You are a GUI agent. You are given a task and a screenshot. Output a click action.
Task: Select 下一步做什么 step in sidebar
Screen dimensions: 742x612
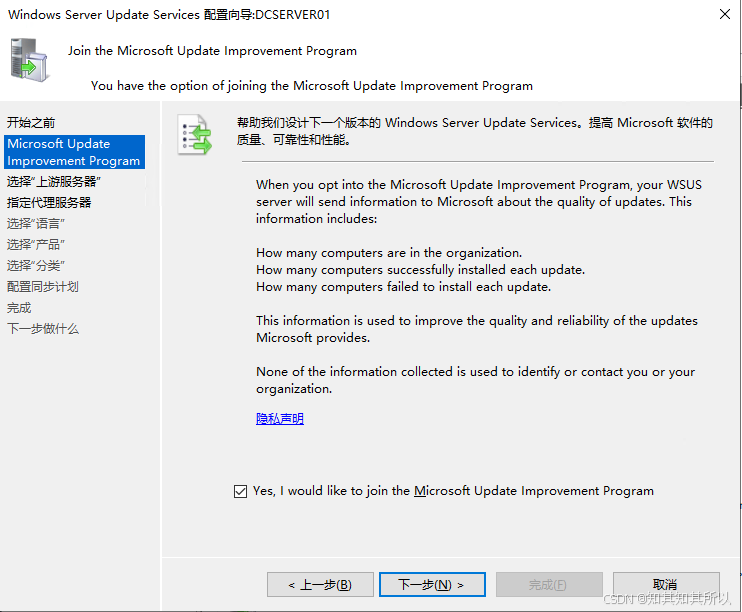pos(43,328)
